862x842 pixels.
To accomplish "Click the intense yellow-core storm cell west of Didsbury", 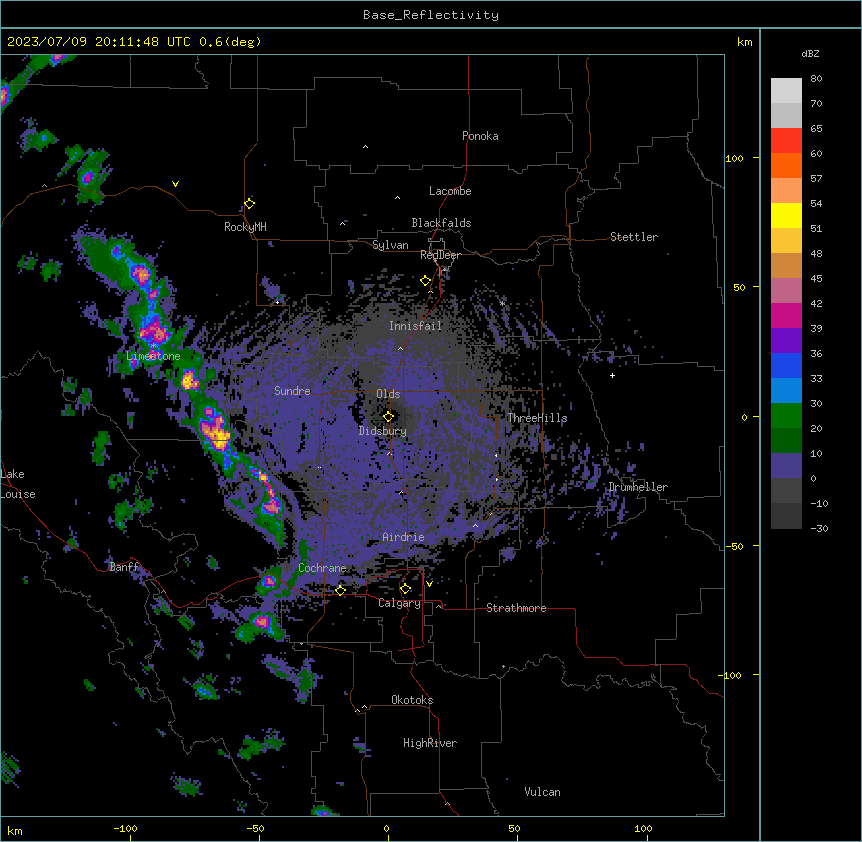I will (218, 434).
